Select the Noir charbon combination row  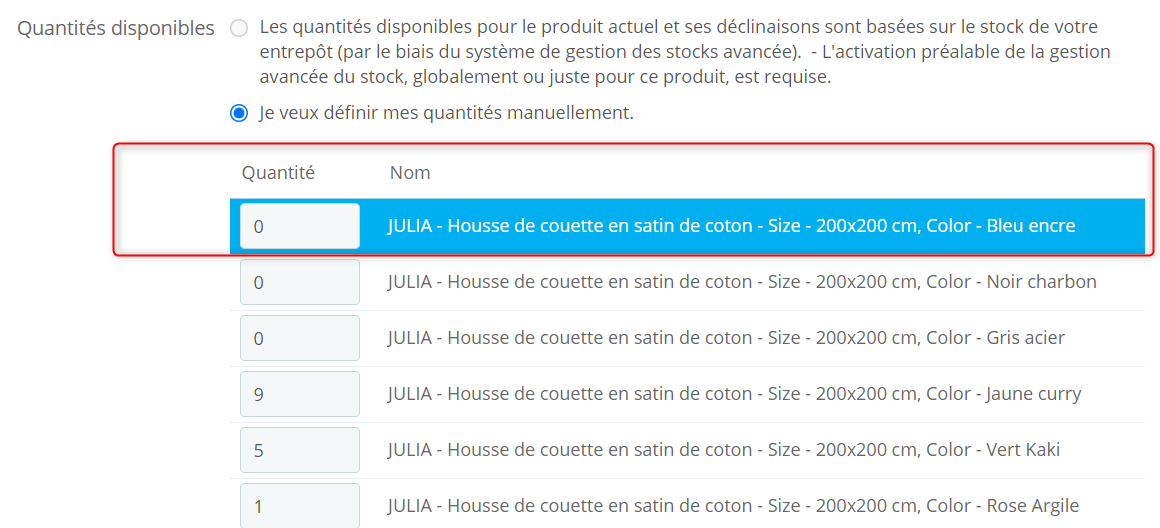[742, 282]
